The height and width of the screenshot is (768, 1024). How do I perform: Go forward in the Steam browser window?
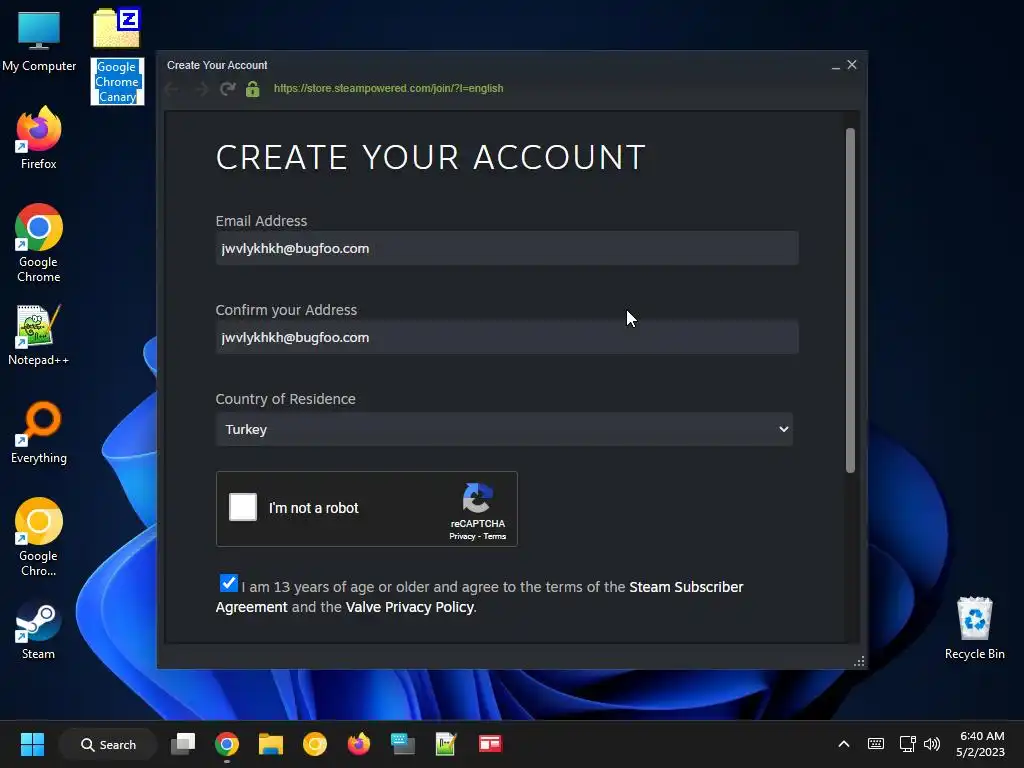point(201,89)
